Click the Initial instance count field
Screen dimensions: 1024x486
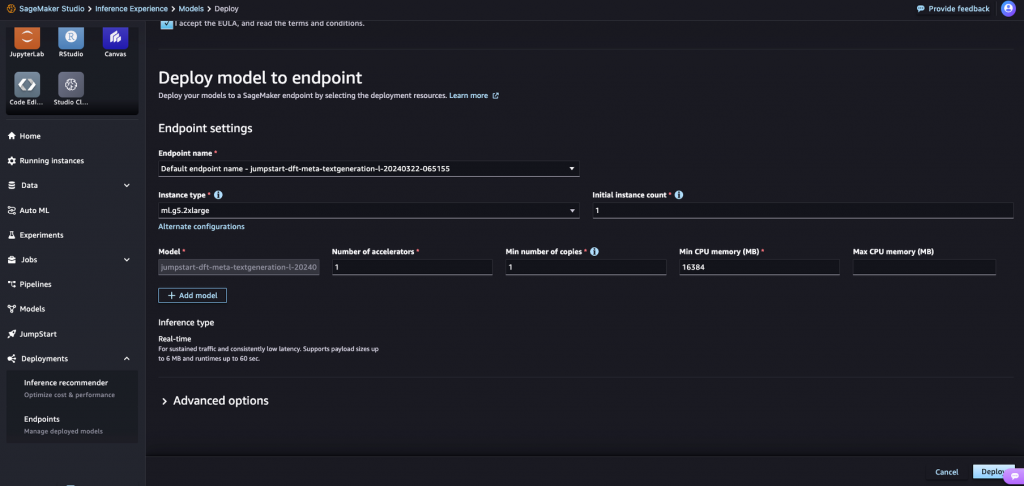803,210
